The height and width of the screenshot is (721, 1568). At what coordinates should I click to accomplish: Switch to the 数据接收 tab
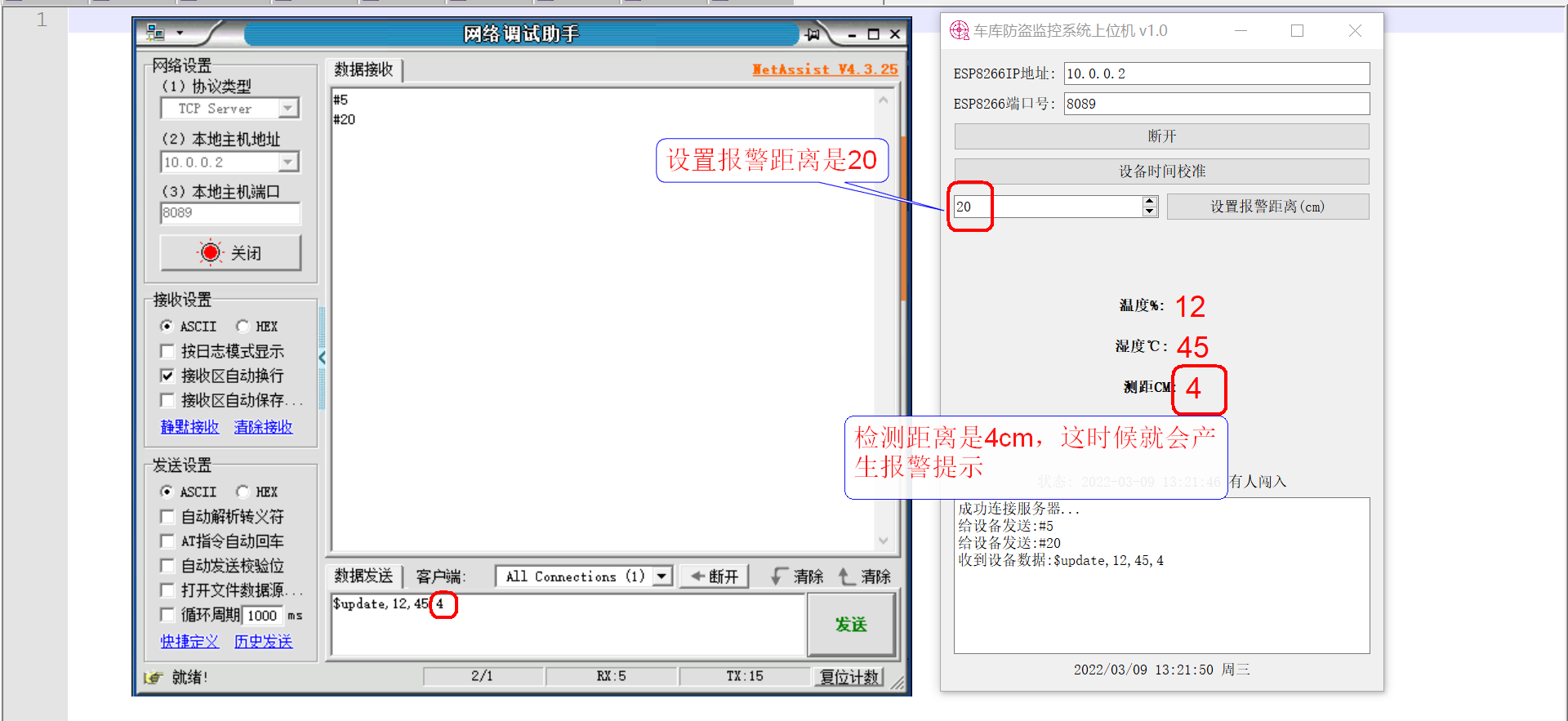pos(363,70)
